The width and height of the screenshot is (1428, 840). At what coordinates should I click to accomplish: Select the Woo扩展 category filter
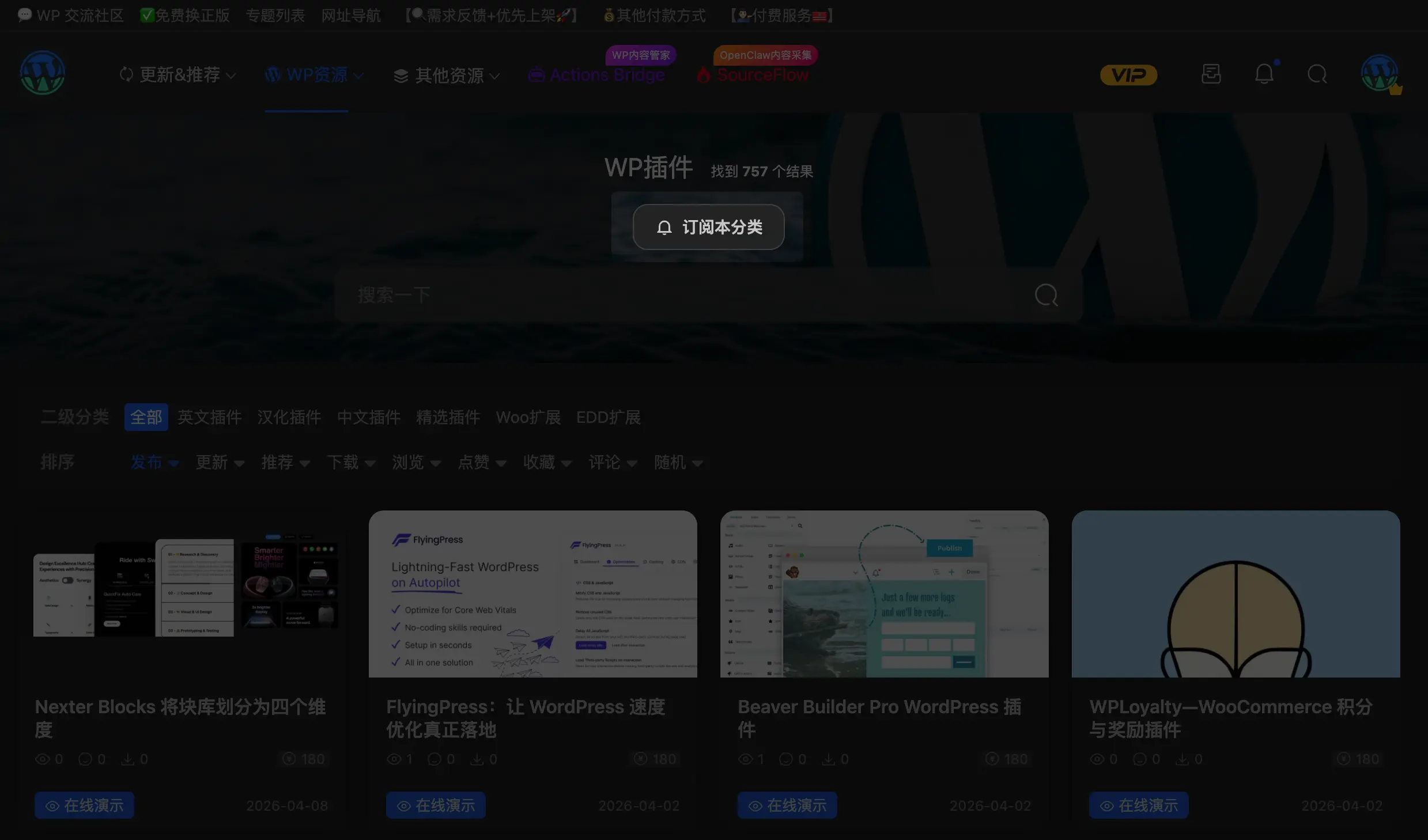pyautogui.click(x=528, y=417)
